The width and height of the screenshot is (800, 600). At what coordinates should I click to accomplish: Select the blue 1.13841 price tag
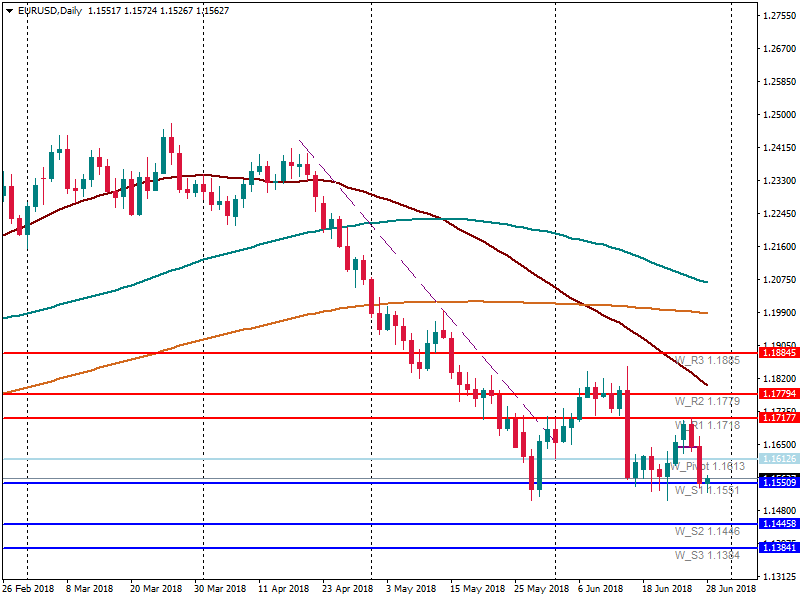click(x=779, y=548)
